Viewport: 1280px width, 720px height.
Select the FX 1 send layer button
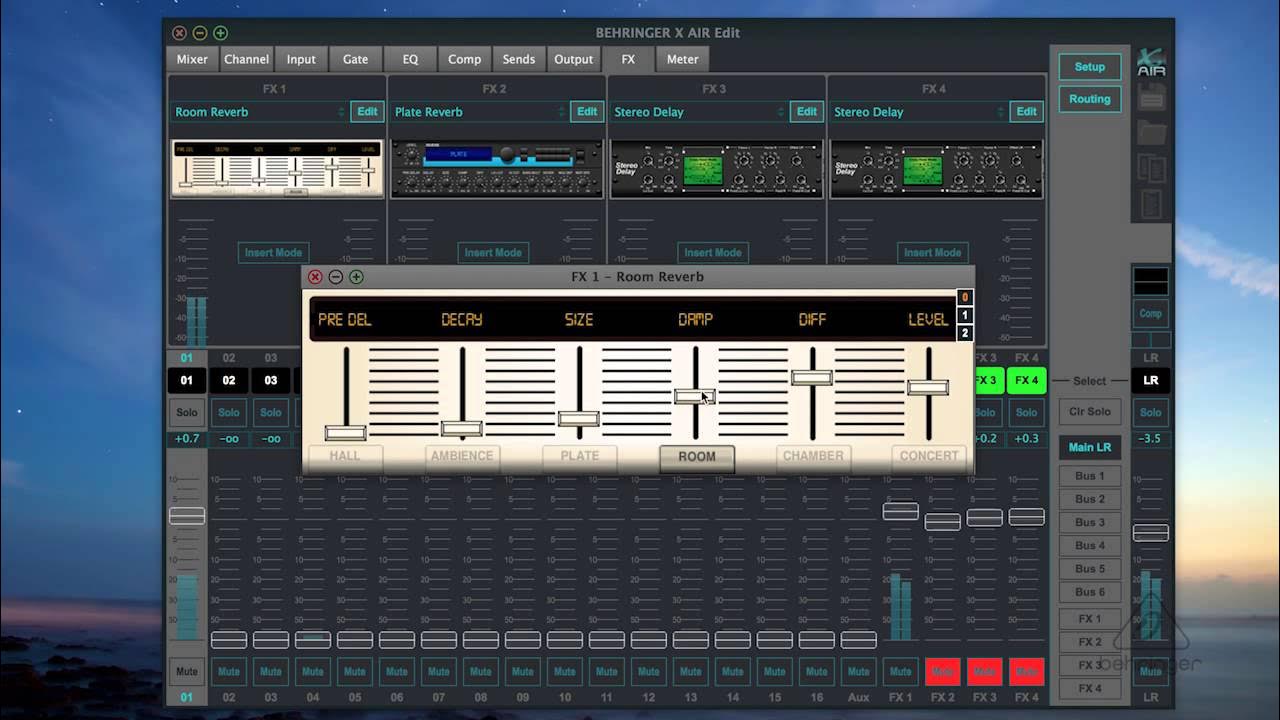pyautogui.click(x=1089, y=619)
